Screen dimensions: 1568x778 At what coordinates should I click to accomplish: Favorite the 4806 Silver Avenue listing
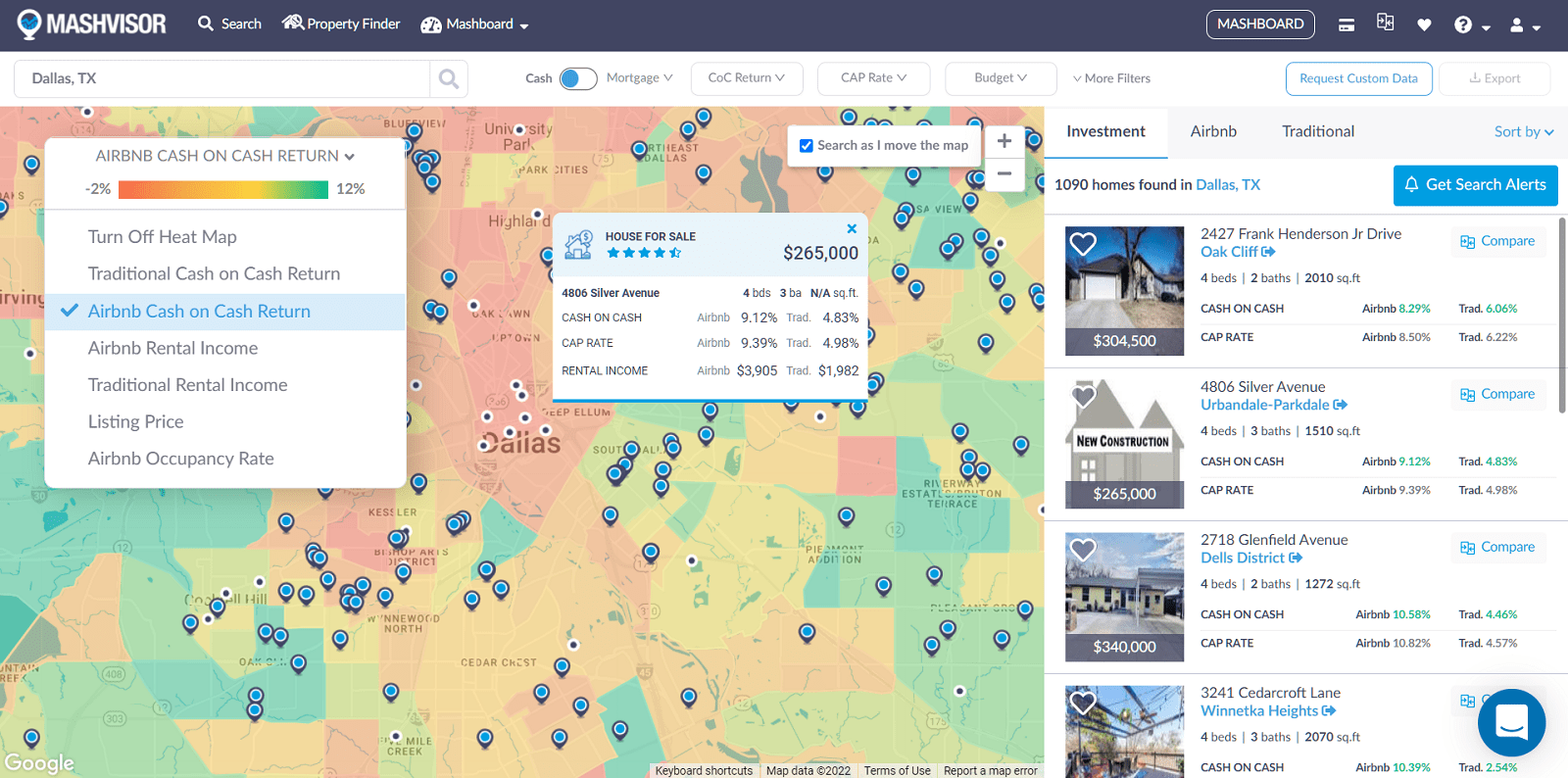(x=1083, y=396)
